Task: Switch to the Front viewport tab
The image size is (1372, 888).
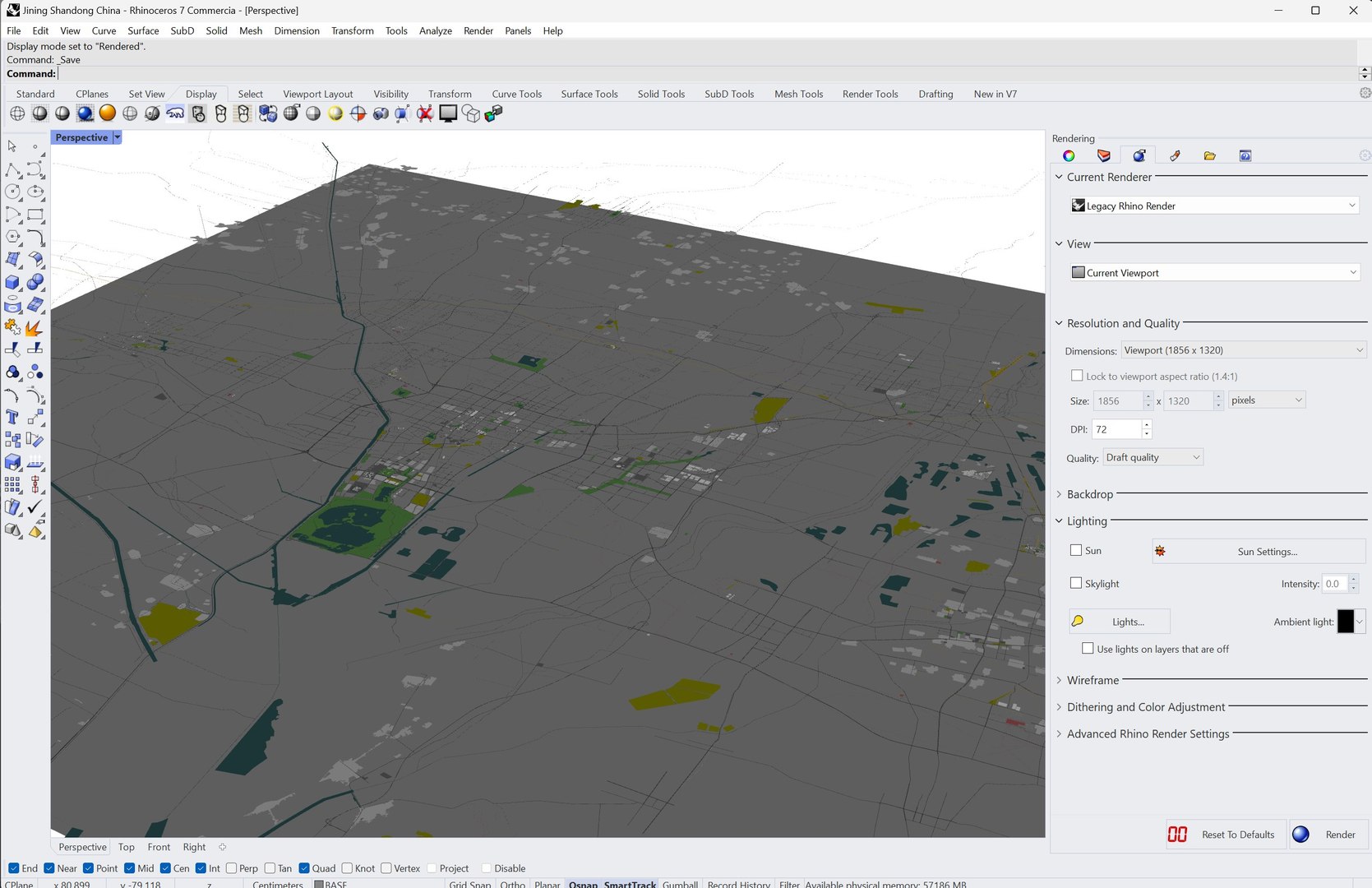Action: [x=159, y=847]
